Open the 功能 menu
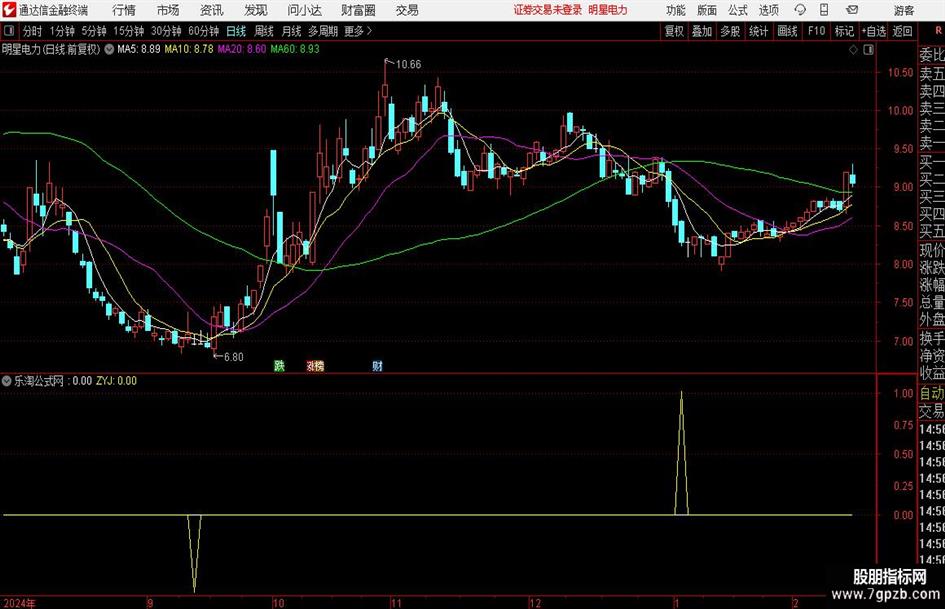Viewport: 945px width, 609px height. pos(676,10)
